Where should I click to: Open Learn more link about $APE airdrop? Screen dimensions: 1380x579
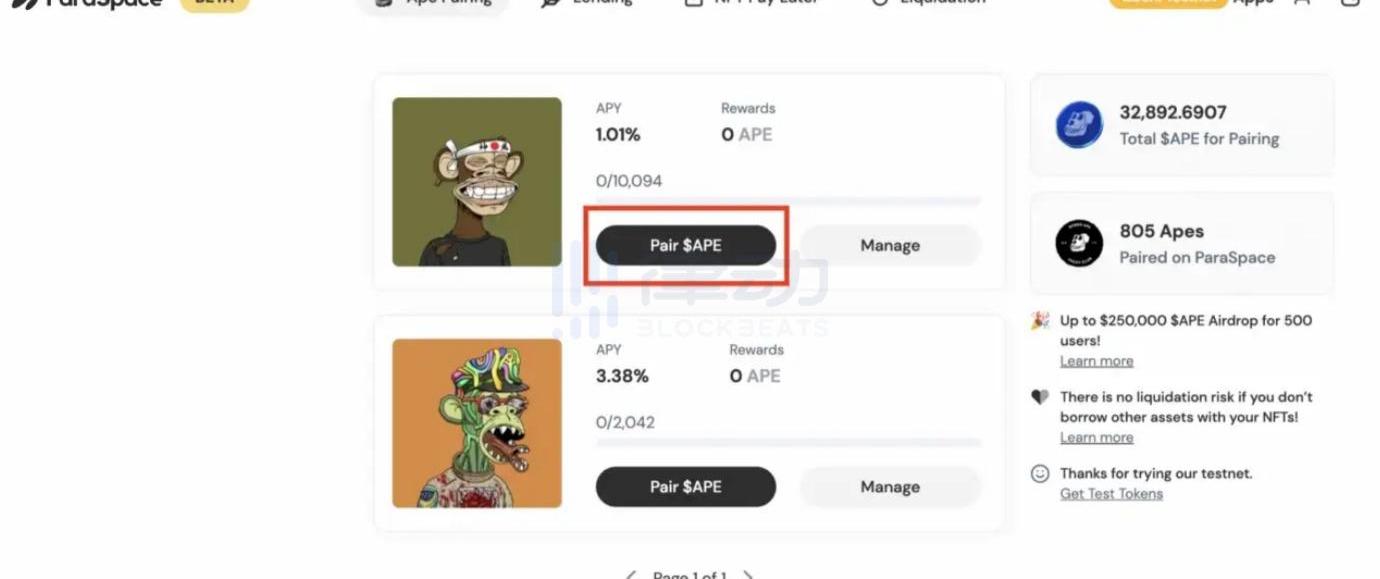1096,361
